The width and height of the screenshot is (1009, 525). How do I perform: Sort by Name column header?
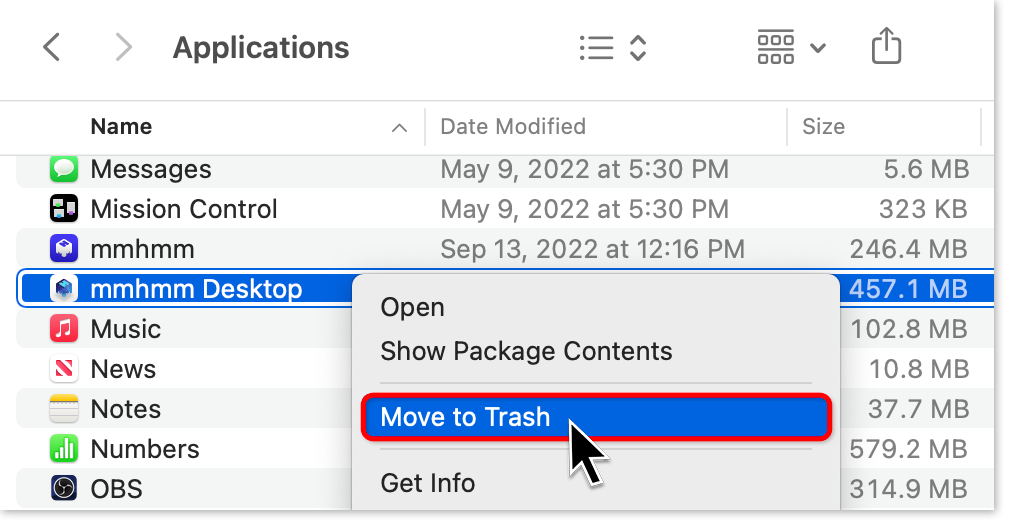click(121, 127)
